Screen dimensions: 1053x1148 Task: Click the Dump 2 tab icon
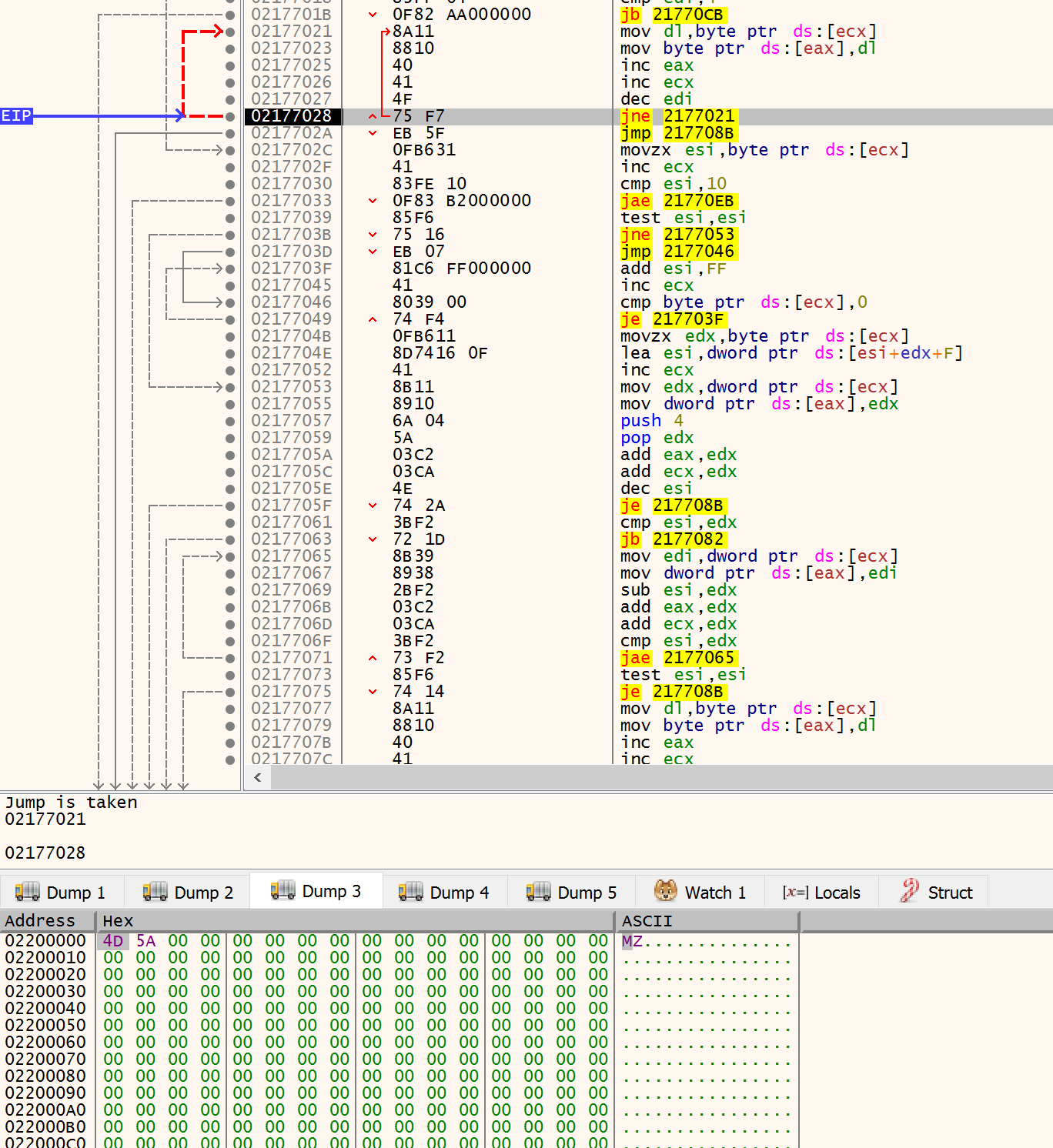click(155, 891)
